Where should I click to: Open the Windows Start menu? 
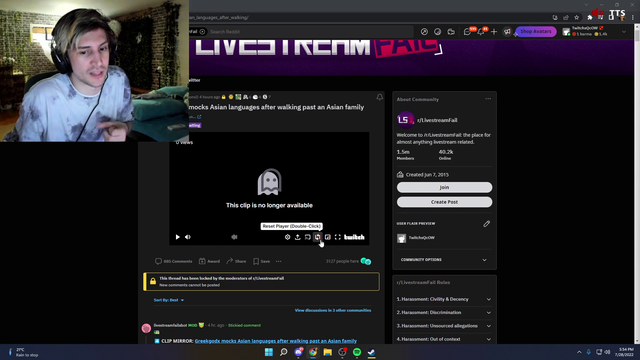[x=269, y=352]
